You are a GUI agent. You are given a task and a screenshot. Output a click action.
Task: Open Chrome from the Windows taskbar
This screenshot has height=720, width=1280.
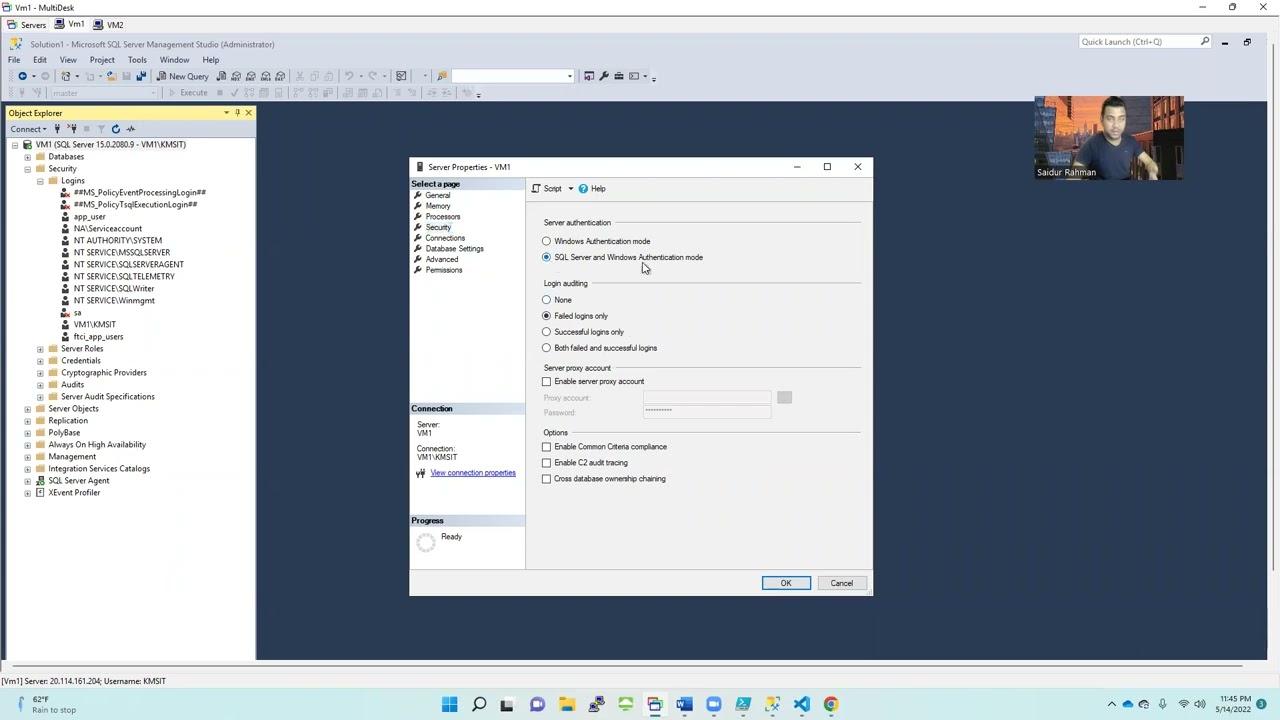(831, 704)
